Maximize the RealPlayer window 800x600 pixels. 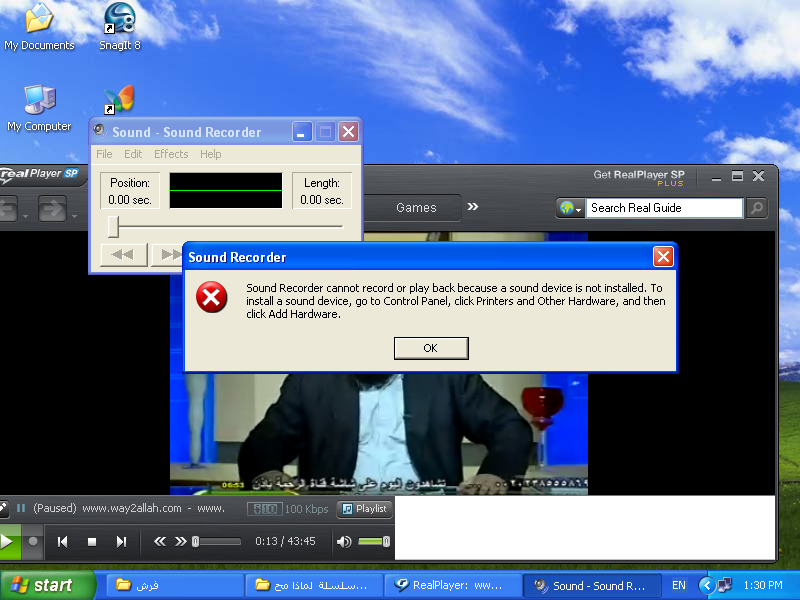[737, 176]
